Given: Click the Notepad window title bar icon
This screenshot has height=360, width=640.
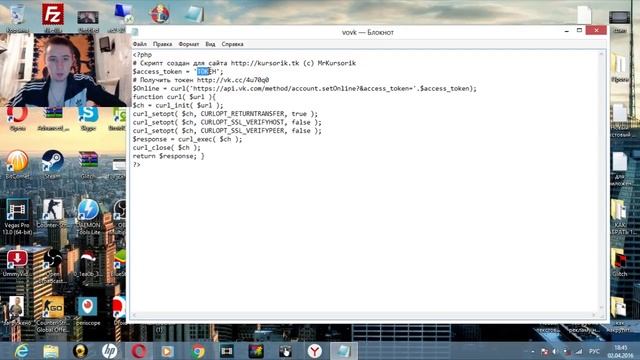Looking at the screenshot, I should click(x=135, y=32).
